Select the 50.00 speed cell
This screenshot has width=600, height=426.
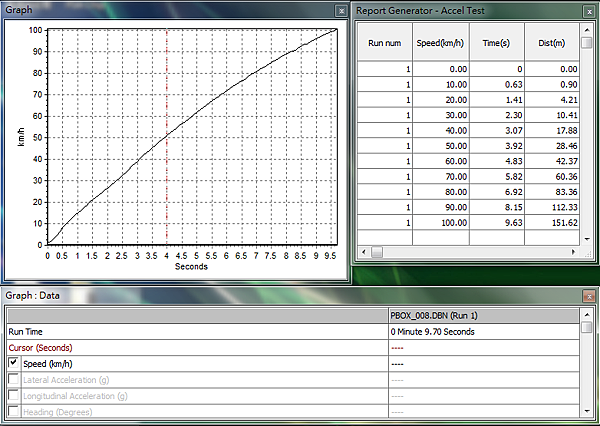tap(441, 146)
